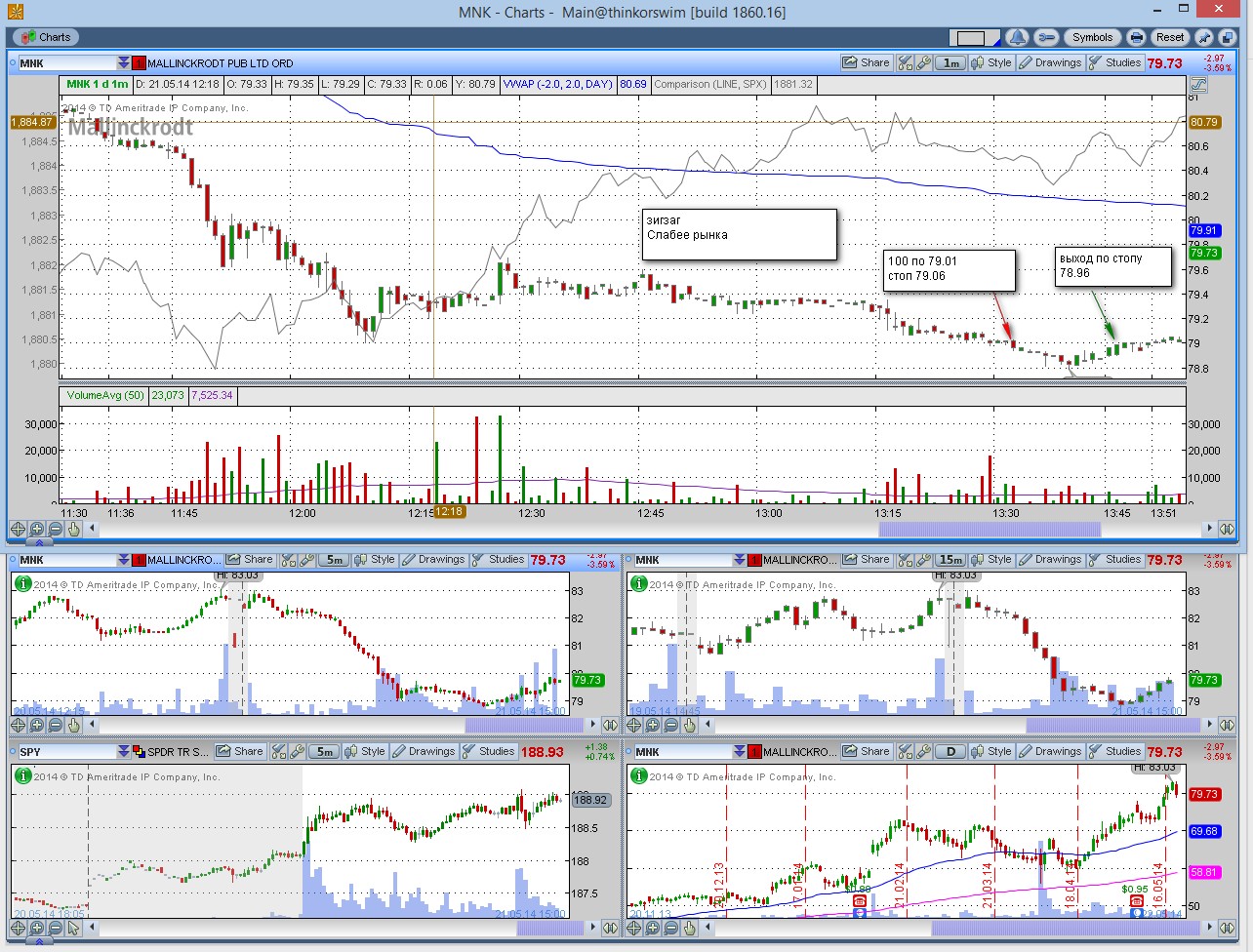1253x952 pixels.
Task: Open Studies on the MNK 15m chart
Action: tap(1114, 560)
